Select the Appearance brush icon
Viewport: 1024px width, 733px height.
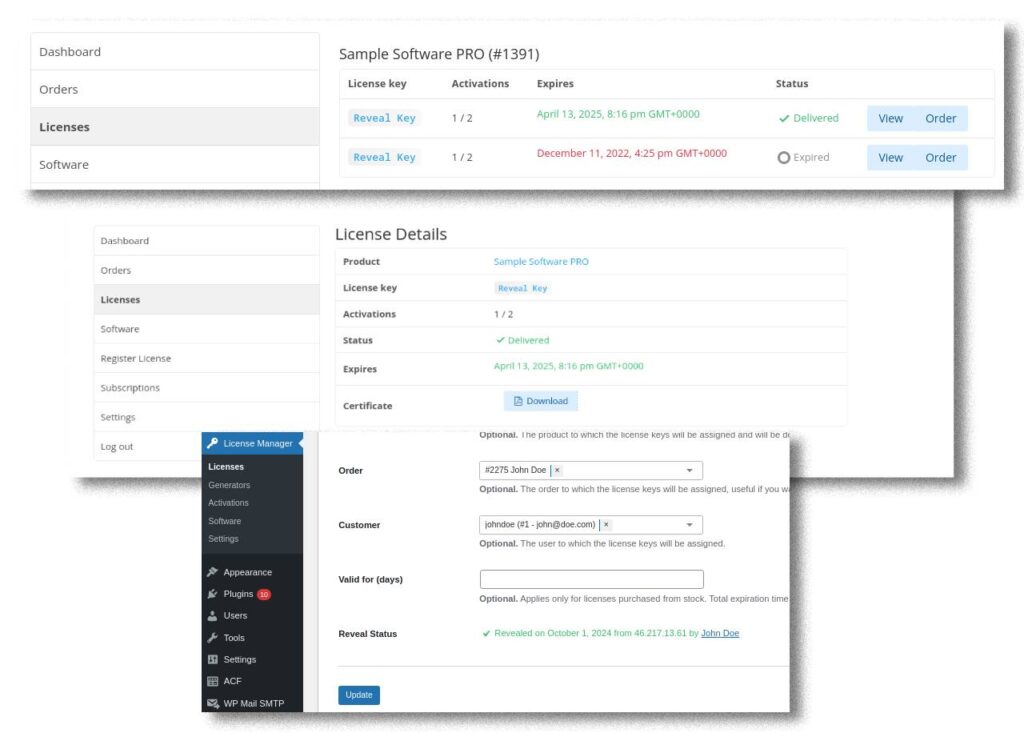pos(213,572)
